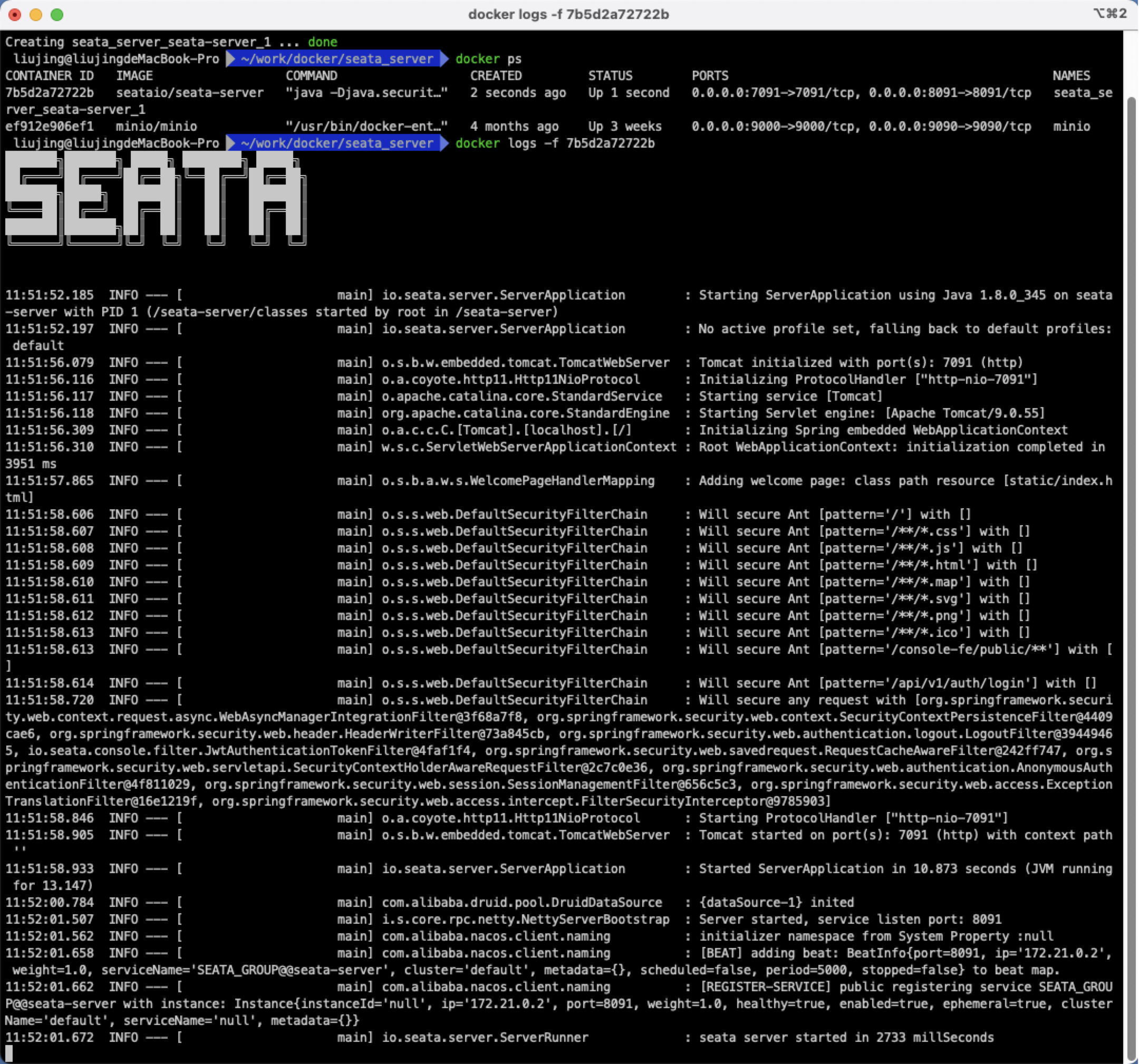The height and width of the screenshot is (1064, 1139).
Task: Click the 'seata server started in 2733 millSeconds' message
Action: (x=846, y=1037)
